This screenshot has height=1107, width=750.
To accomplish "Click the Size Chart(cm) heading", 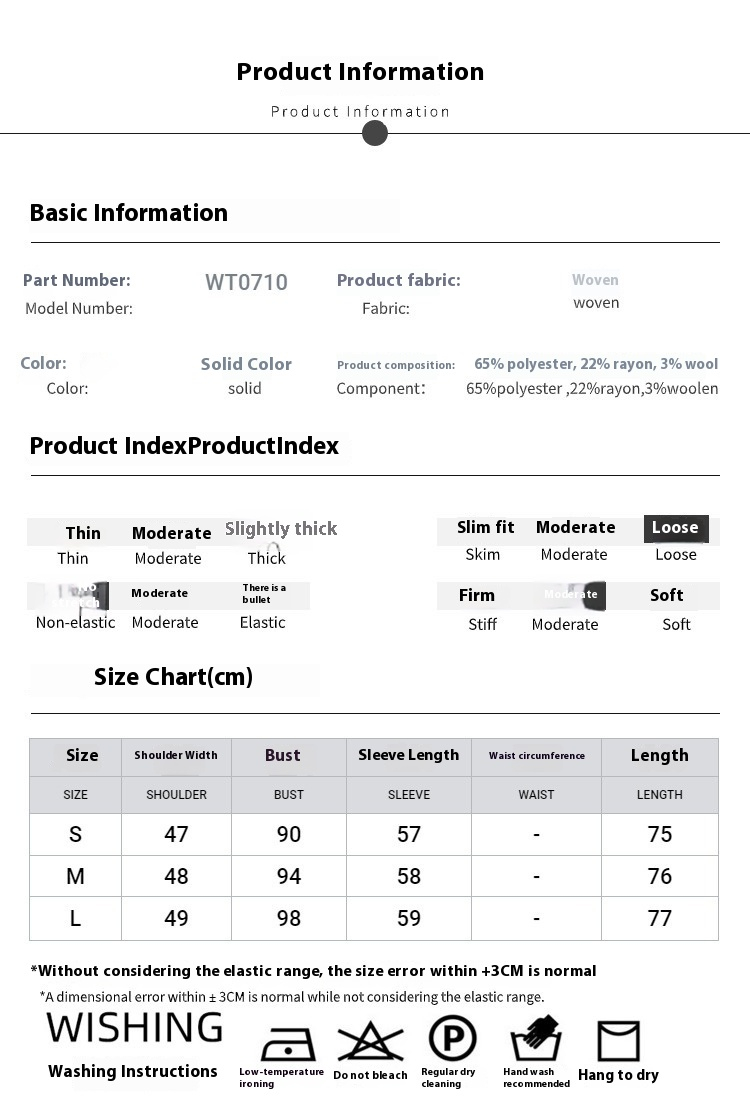I will click(173, 677).
